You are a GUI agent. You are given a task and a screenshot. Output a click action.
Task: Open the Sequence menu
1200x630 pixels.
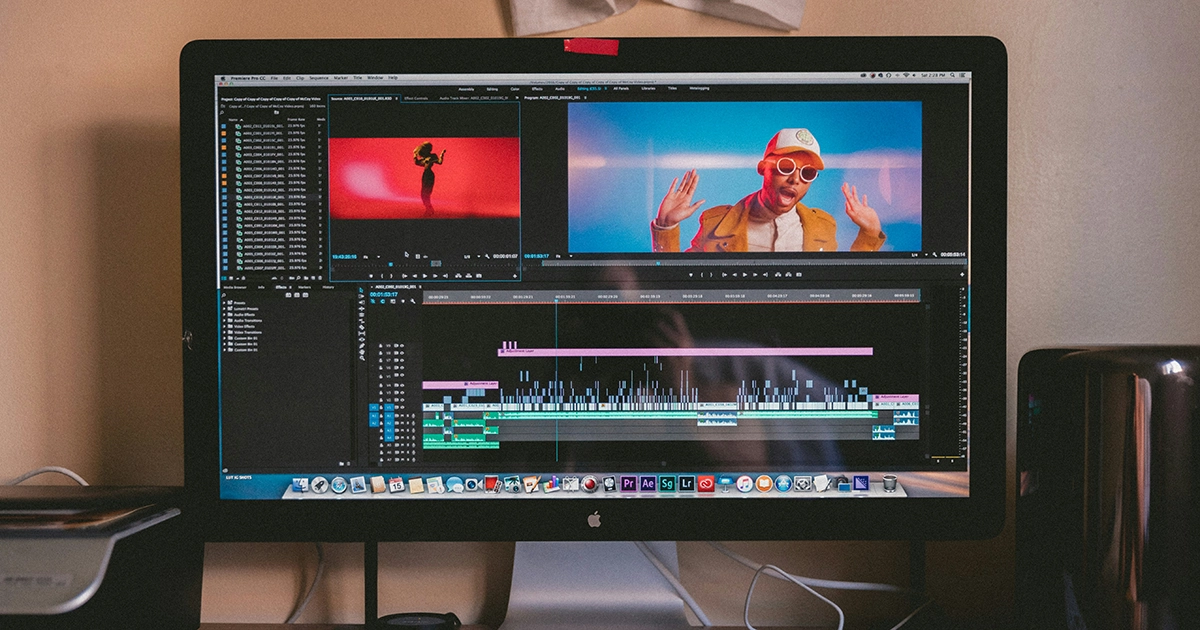[x=318, y=77]
